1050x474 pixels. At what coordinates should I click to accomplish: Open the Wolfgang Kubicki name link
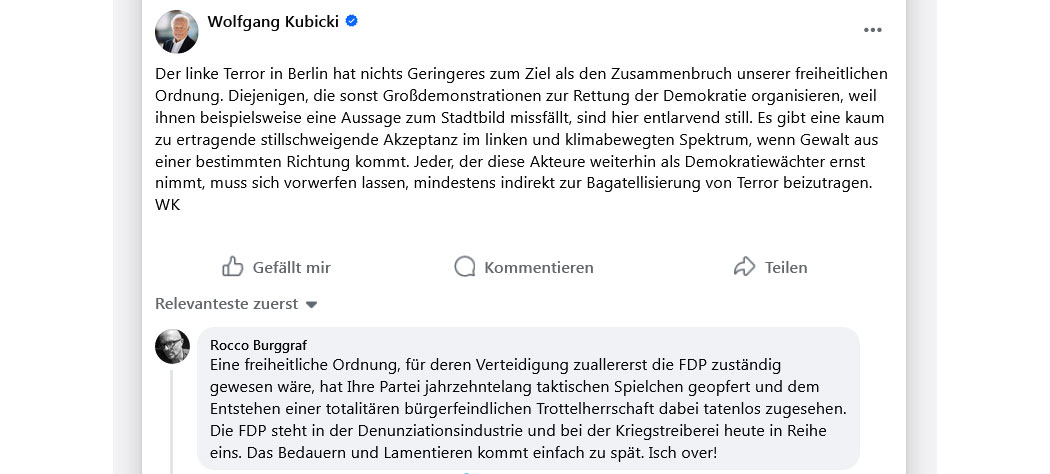tap(272, 22)
